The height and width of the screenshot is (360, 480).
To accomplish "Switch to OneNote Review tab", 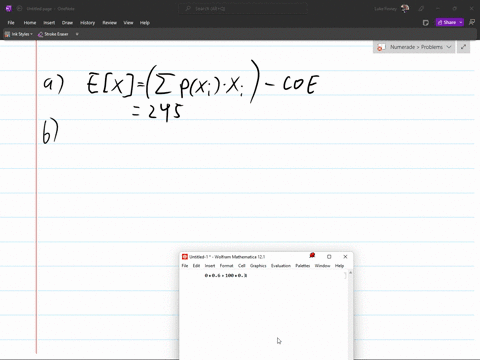I will (x=109, y=23).
